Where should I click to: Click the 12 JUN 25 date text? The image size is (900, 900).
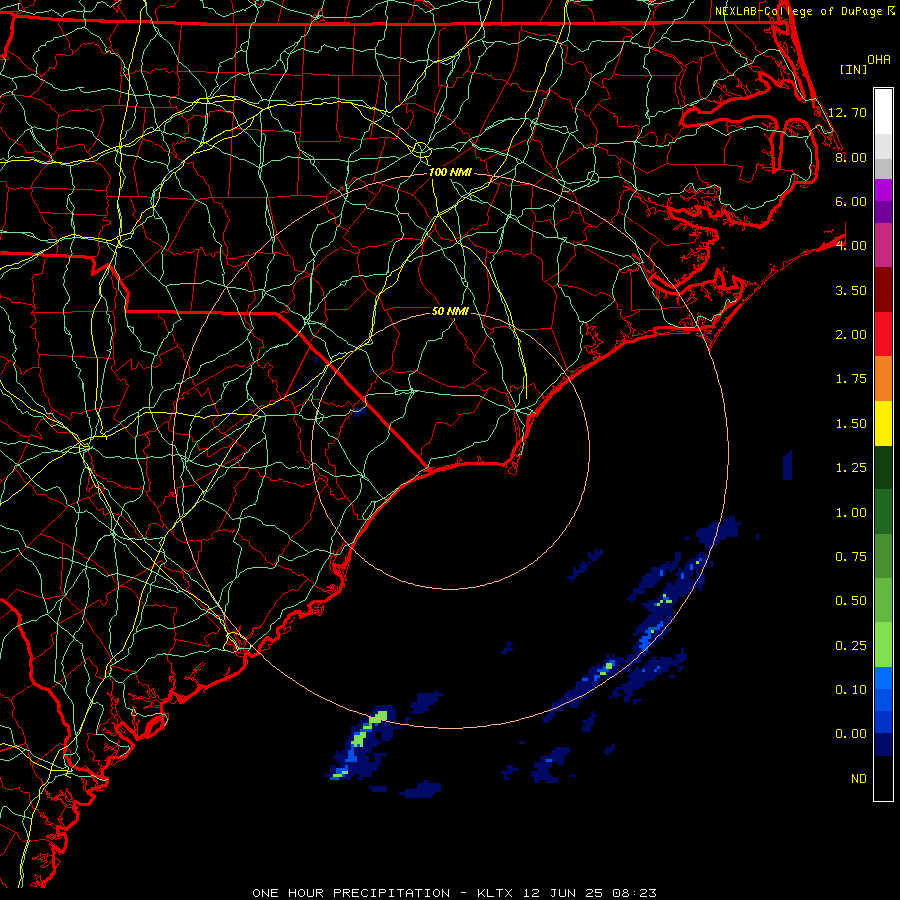point(562,893)
